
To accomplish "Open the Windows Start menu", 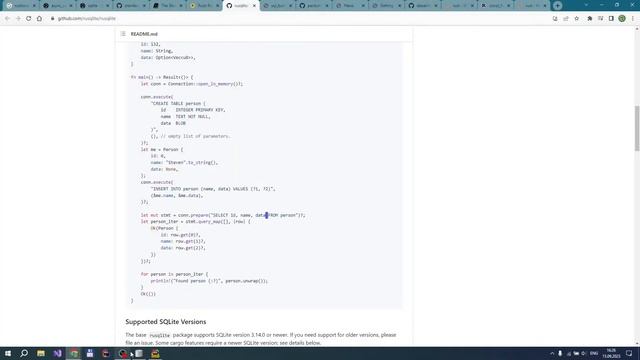I will [x=8, y=353].
